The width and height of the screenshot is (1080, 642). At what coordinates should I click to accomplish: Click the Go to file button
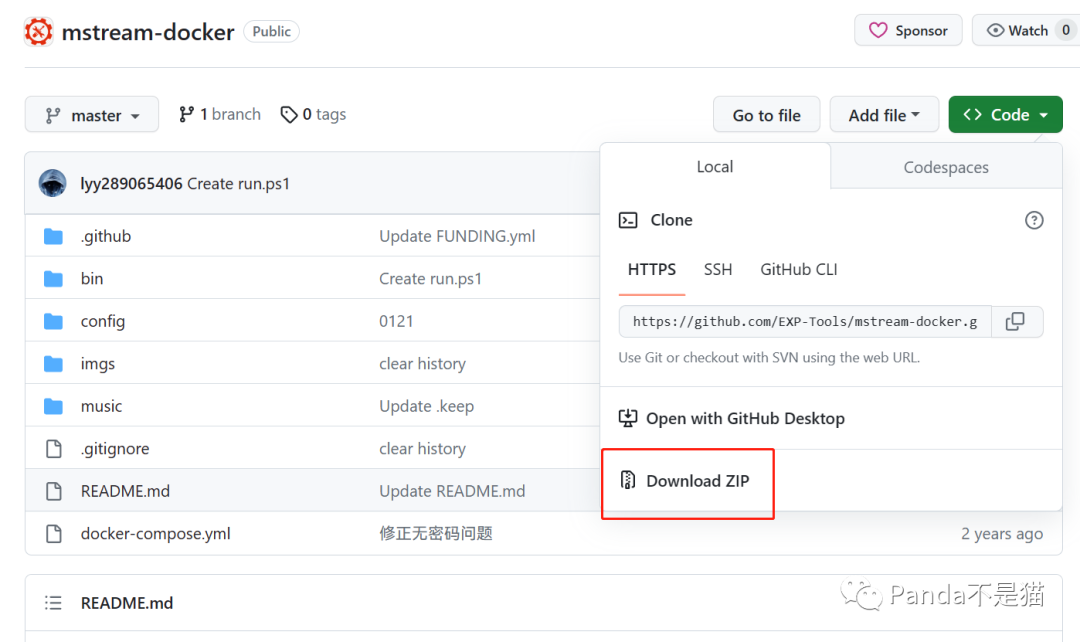(x=767, y=115)
